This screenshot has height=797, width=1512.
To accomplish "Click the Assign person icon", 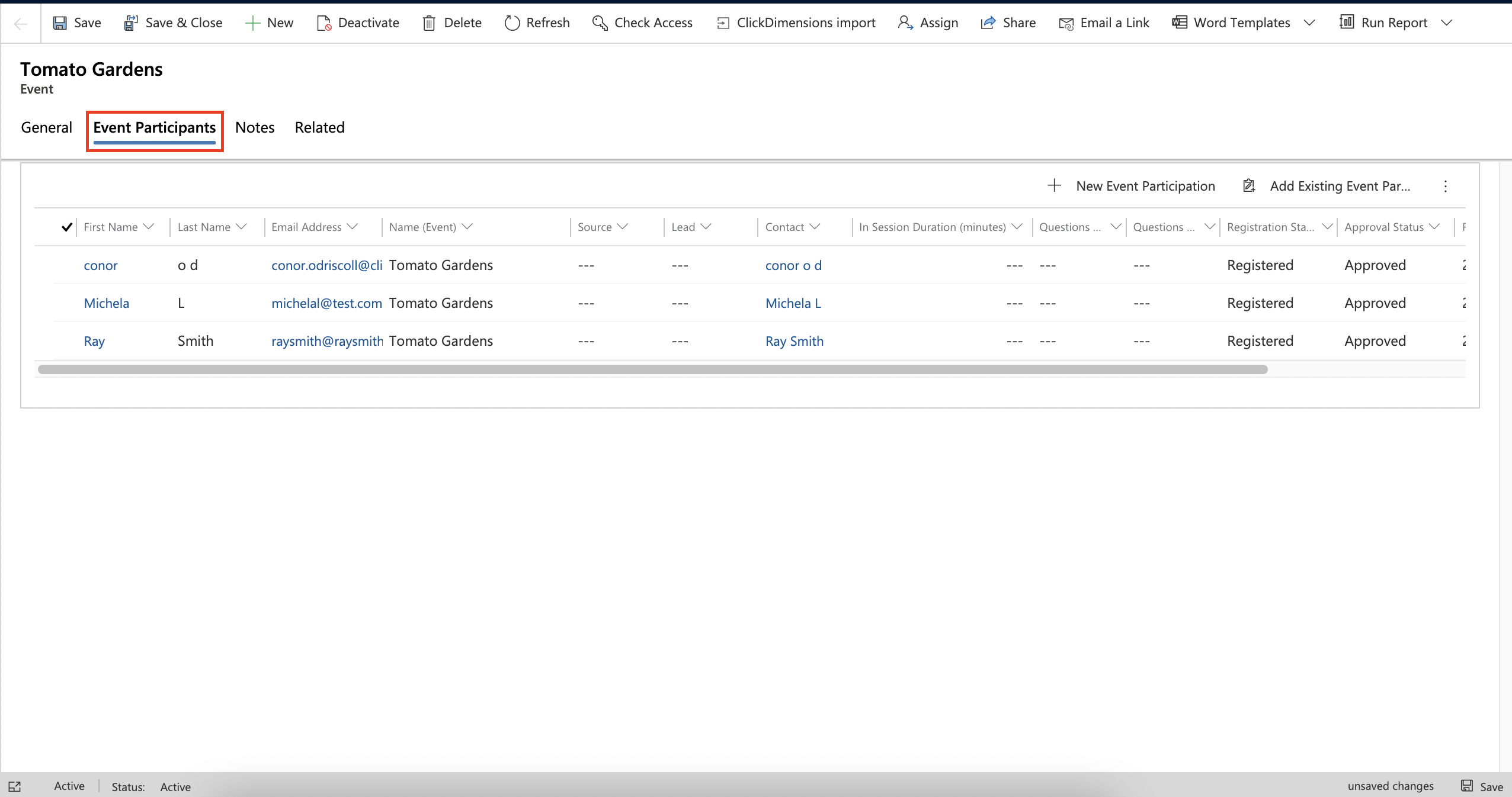I will (905, 23).
